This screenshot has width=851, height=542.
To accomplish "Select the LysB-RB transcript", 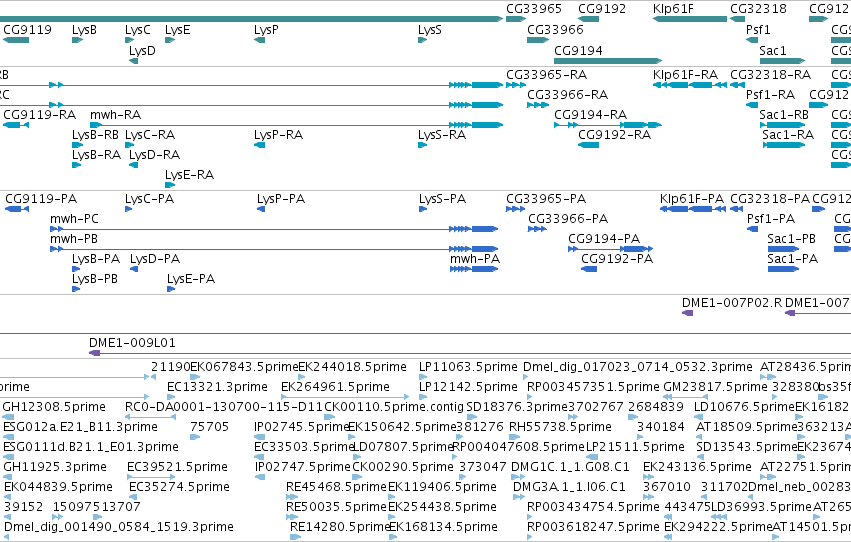I will click(77, 145).
